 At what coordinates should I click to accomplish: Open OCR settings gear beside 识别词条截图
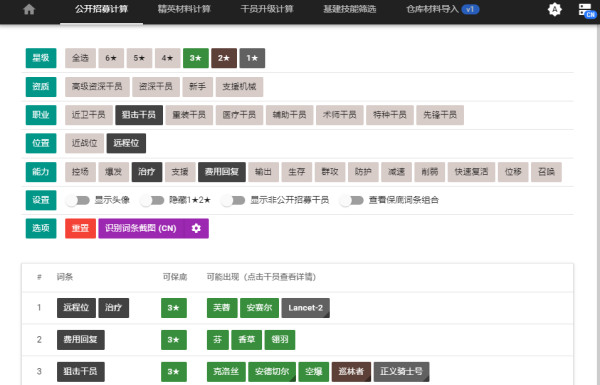(196, 228)
